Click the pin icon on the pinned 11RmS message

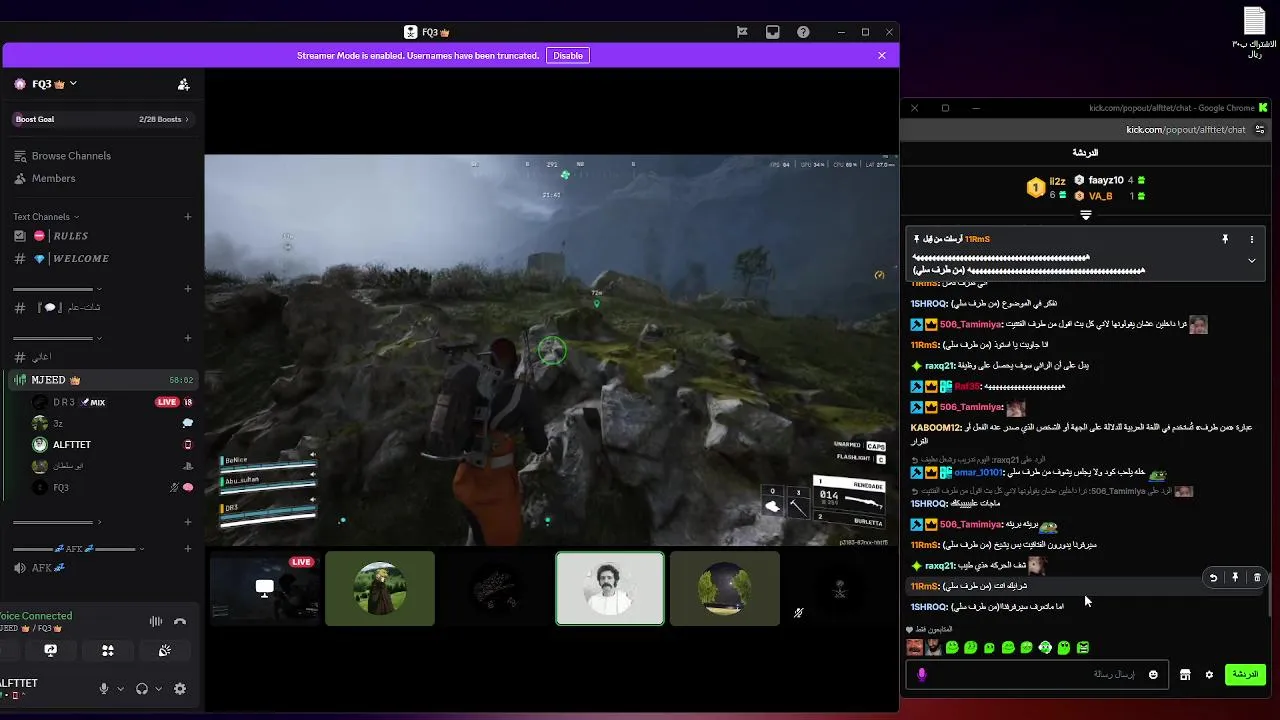point(1225,240)
